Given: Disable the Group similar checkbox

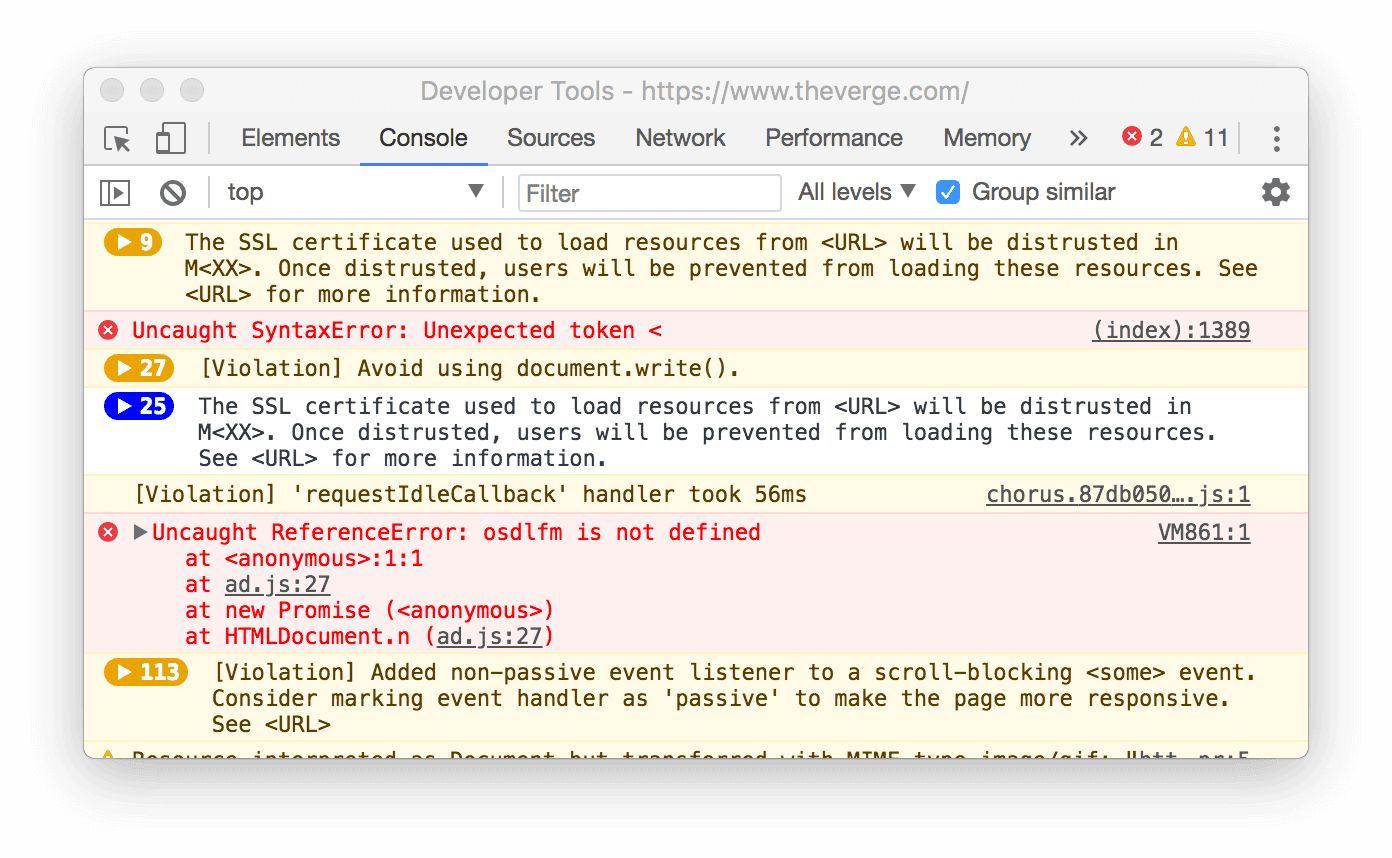Looking at the screenshot, I should pyautogui.click(x=947, y=192).
